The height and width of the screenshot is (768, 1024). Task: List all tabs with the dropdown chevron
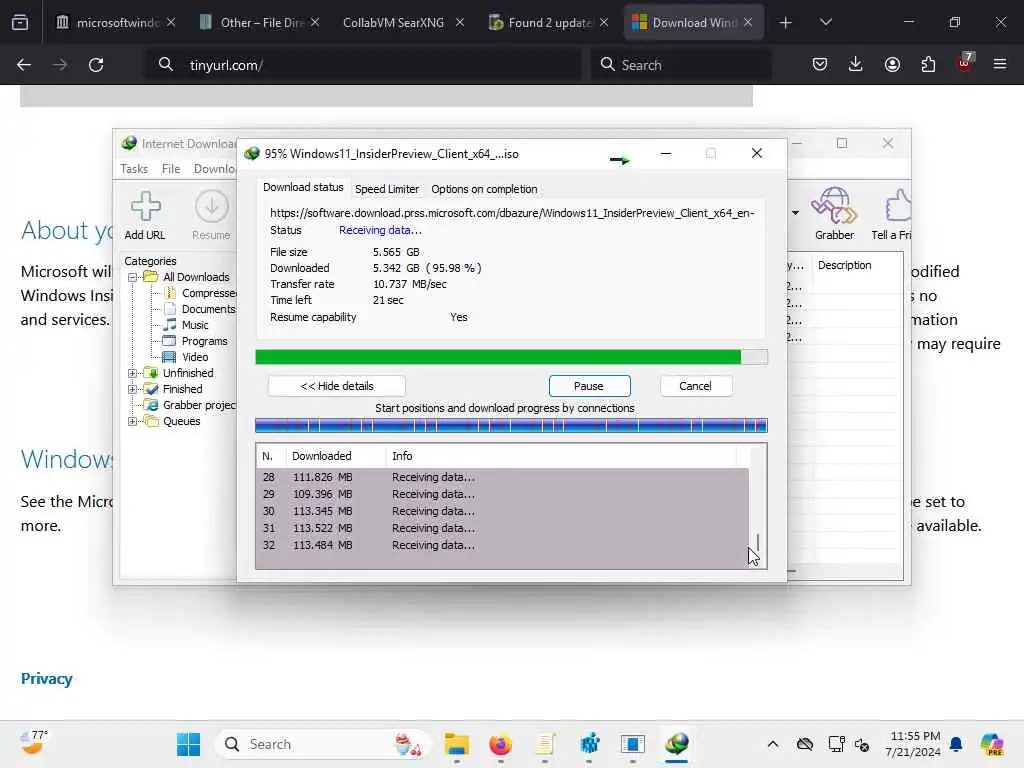825,22
